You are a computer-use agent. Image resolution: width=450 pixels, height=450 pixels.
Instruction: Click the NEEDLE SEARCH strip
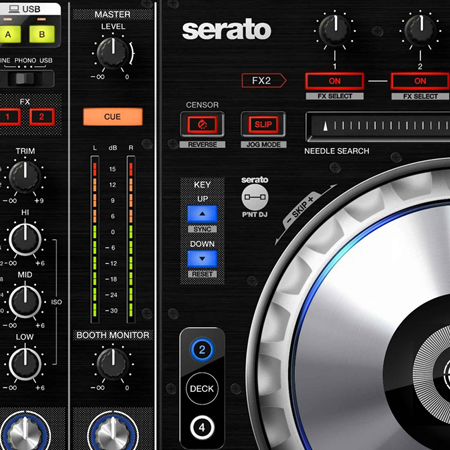point(378,127)
